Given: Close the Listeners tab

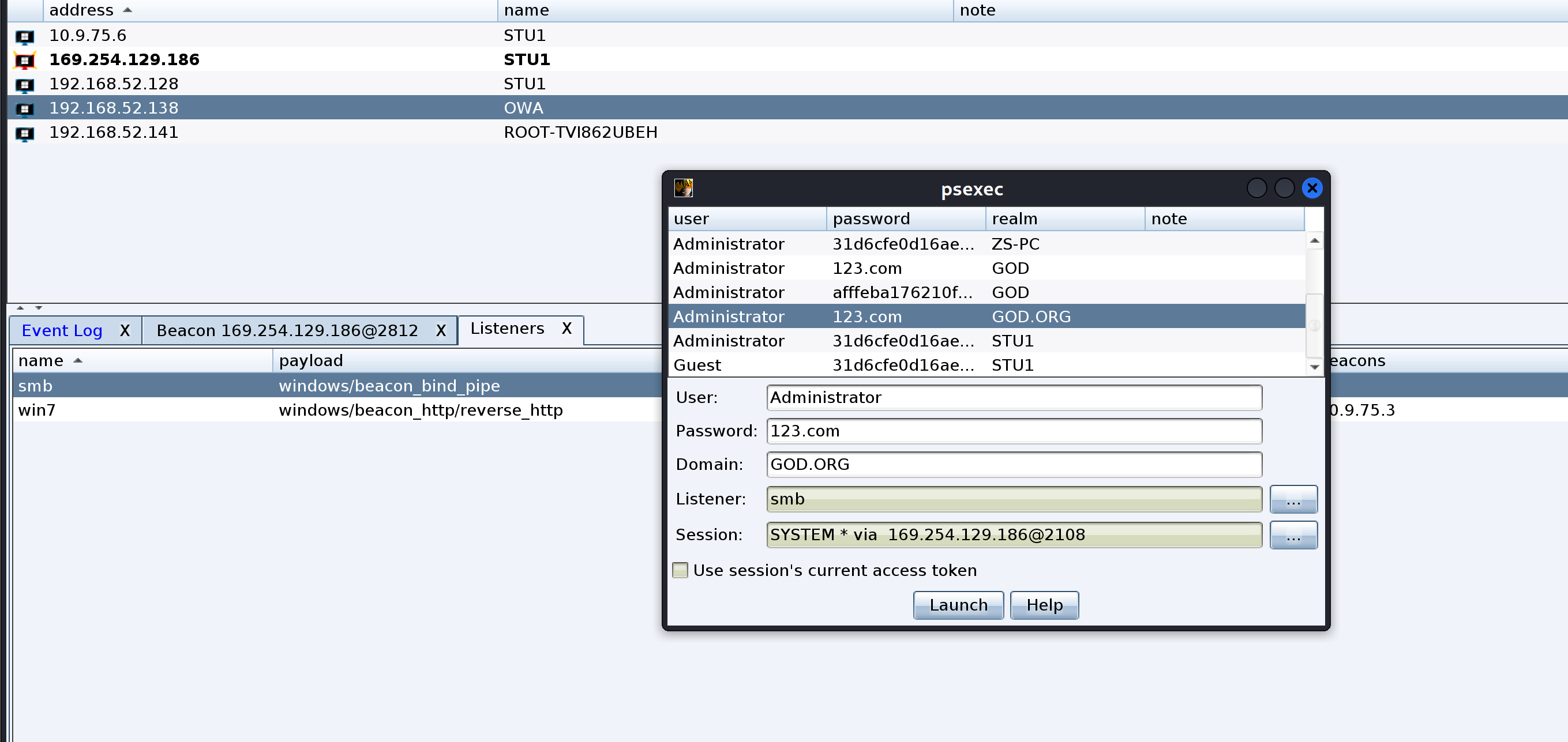Looking at the screenshot, I should (566, 329).
